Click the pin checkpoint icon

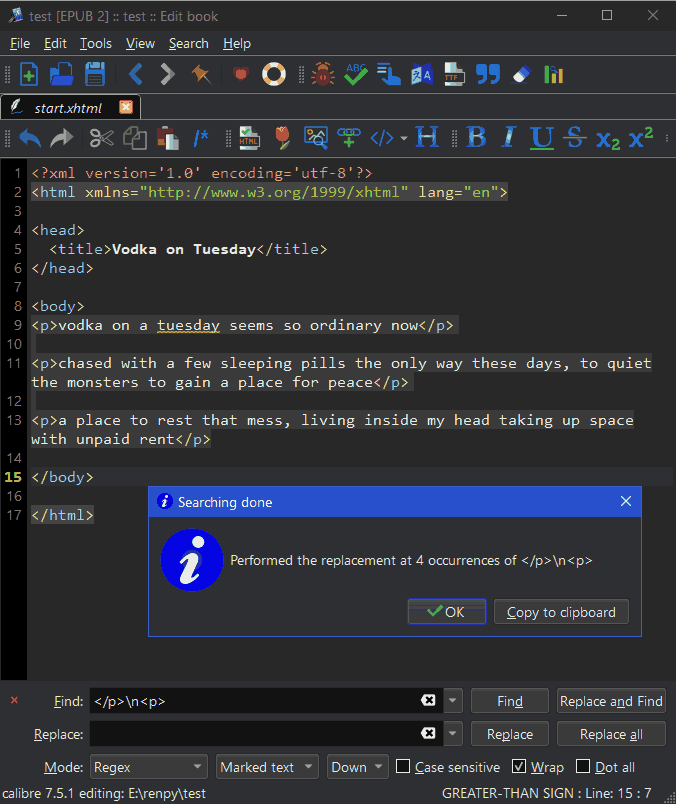(201, 74)
